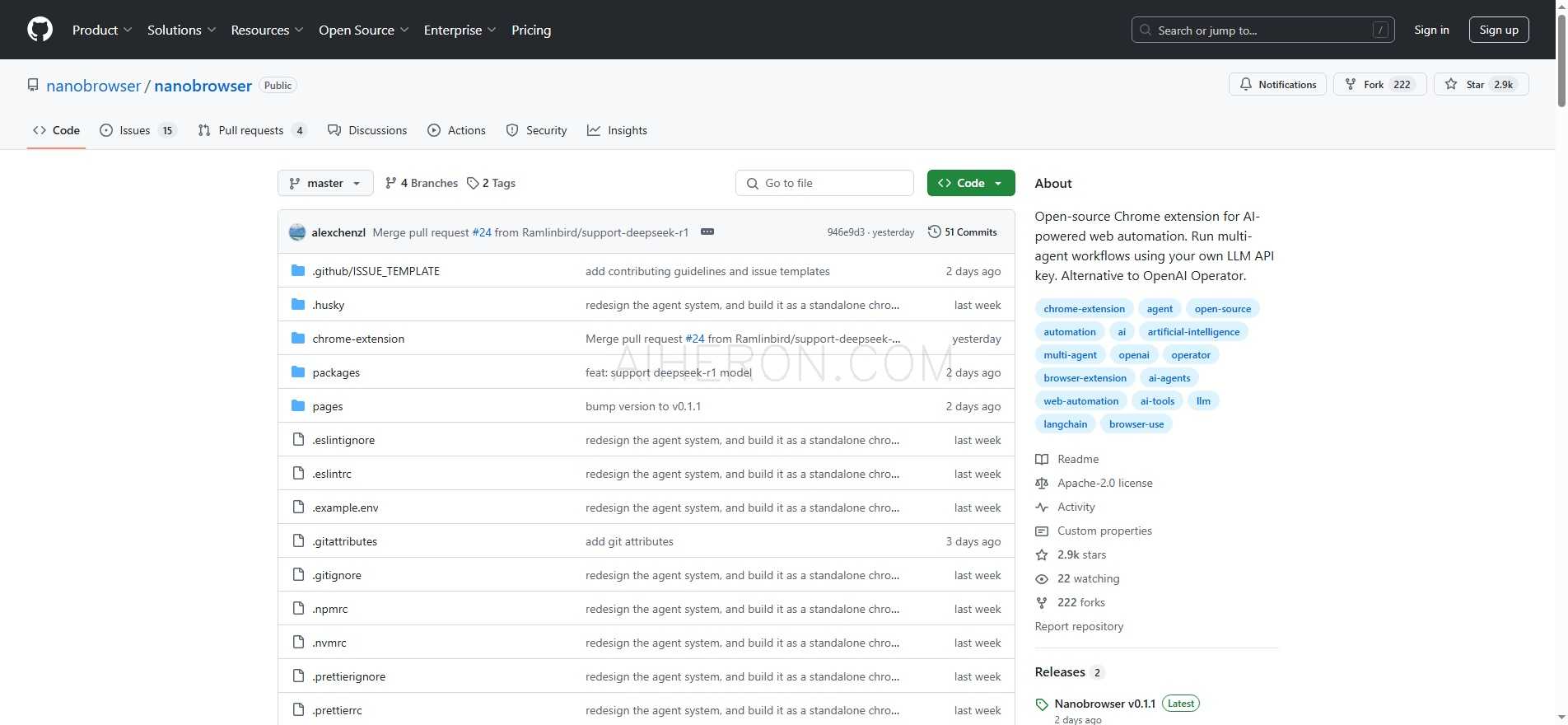This screenshot has height=725, width=1568.
Task: Click the multi-agent topic tag
Action: click(1070, 355)
